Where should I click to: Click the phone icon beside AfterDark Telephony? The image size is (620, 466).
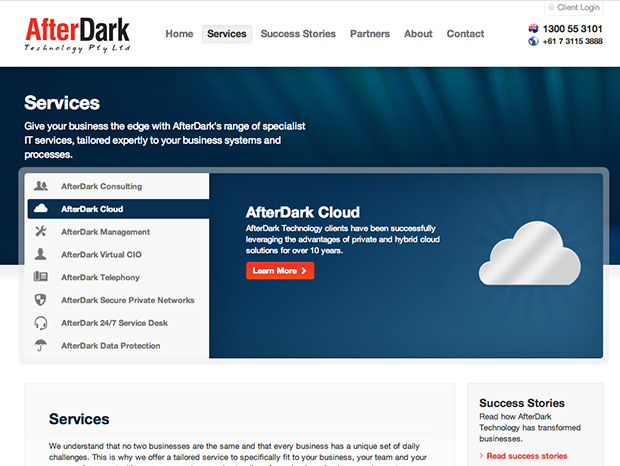pos(41,277)
